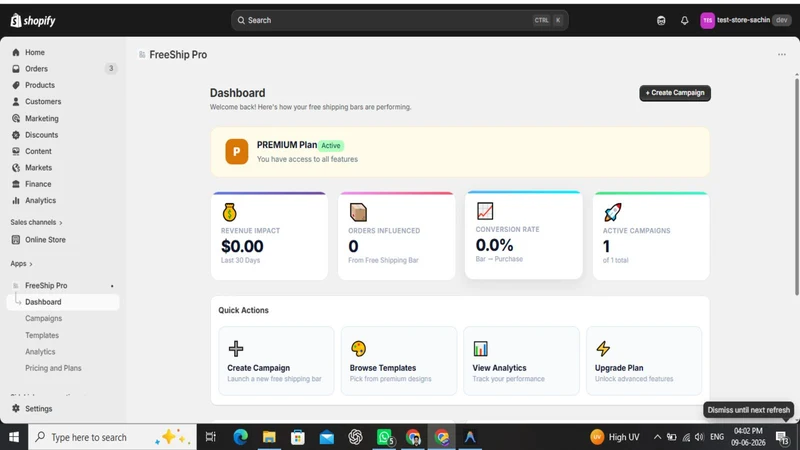Click the Revenue Impact money bag icon
Screen dimensions: 800x450
pyautogui.click(x=230, y=212)
